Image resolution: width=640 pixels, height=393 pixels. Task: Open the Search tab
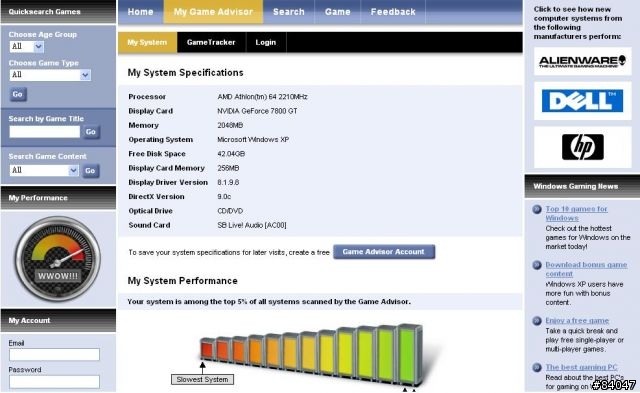coord(289,12)
